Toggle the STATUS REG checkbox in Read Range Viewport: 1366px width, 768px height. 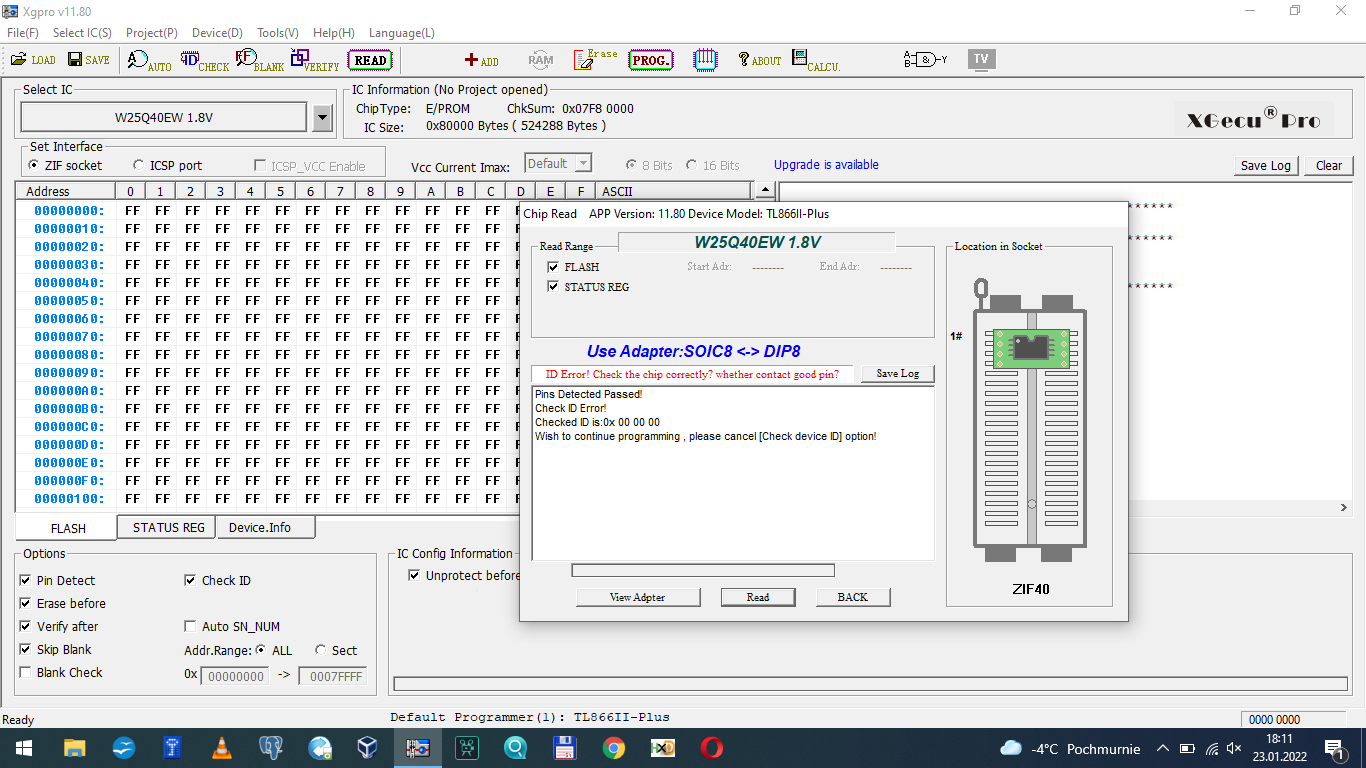click(553, 287)
